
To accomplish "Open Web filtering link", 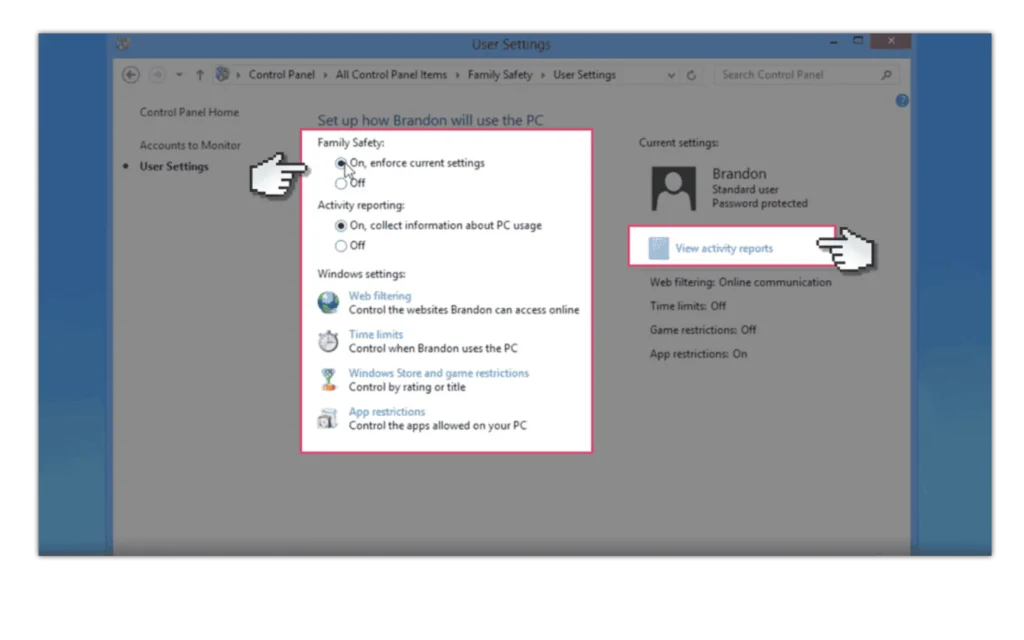I will [379, 296].
